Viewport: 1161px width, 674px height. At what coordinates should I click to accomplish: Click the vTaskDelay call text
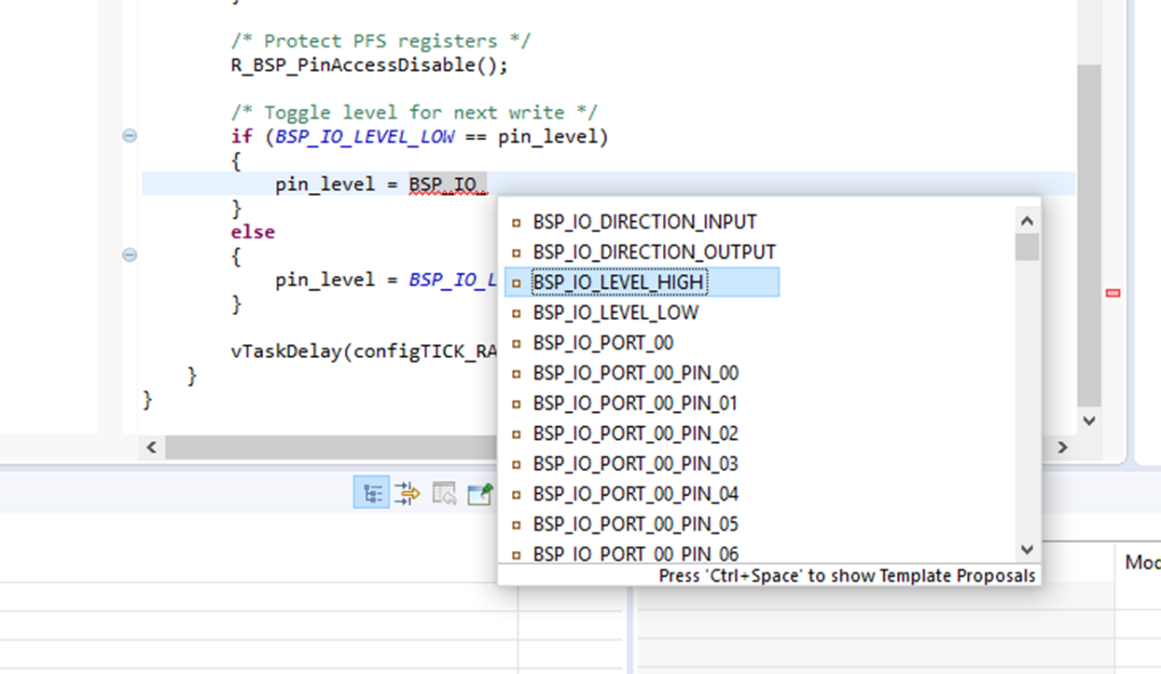pos(364,352)
